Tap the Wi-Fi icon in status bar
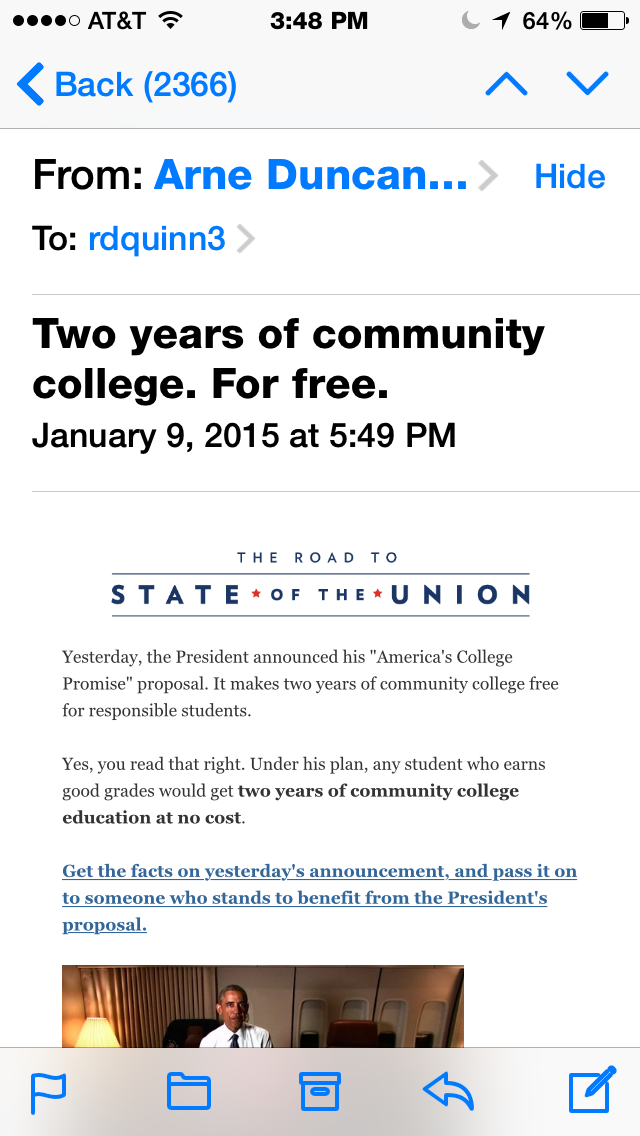 (171, 21)
